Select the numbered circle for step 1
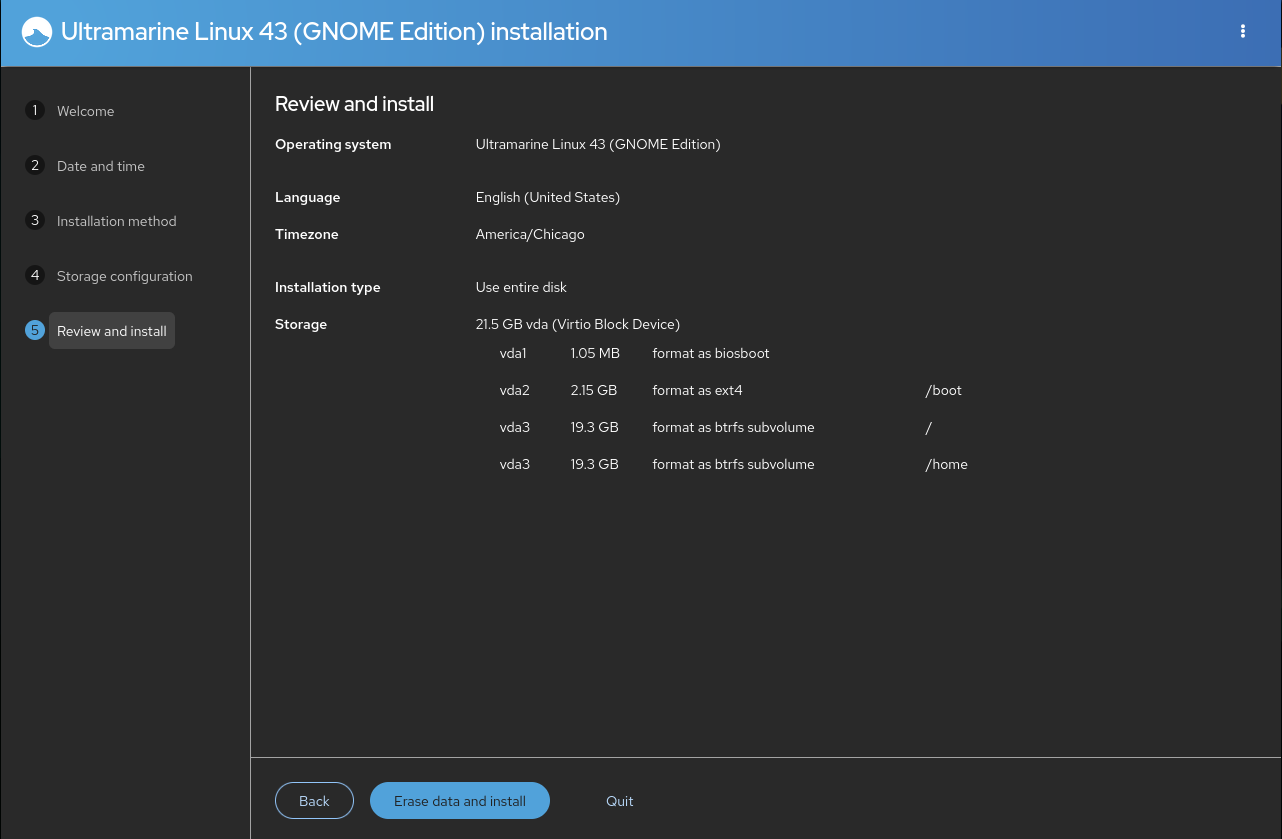The height and width of the screenshot is (839, 1282). pyautogui.click(x=35, y=110)
